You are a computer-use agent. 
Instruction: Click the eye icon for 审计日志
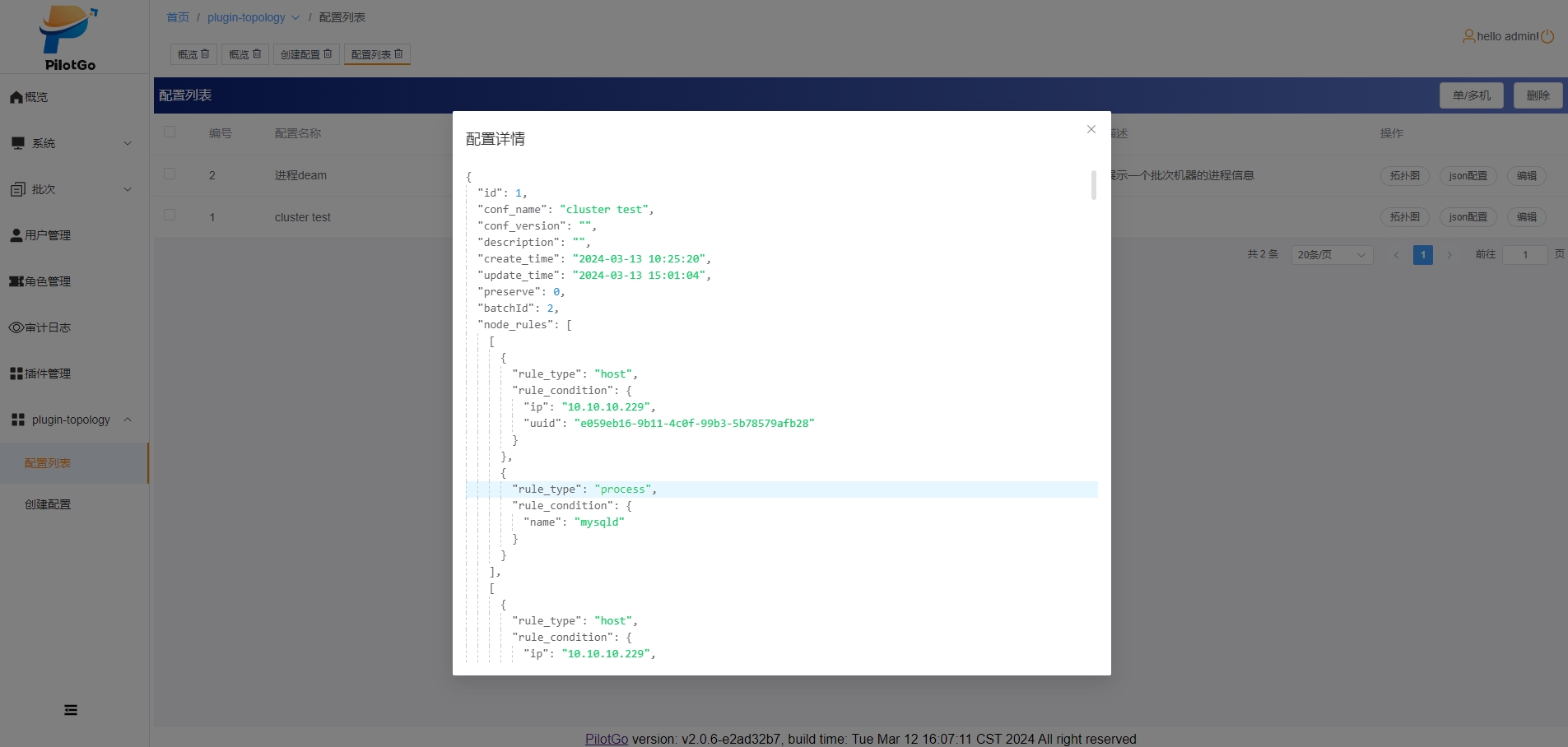(x=16, y=327)
